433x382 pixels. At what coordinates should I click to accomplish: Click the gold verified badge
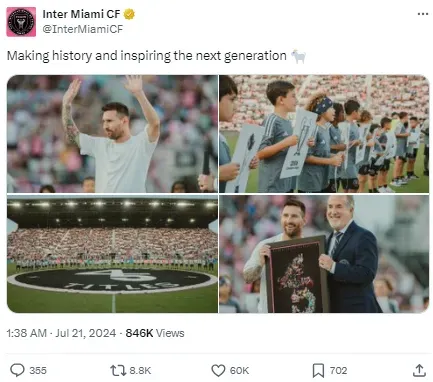129,14
